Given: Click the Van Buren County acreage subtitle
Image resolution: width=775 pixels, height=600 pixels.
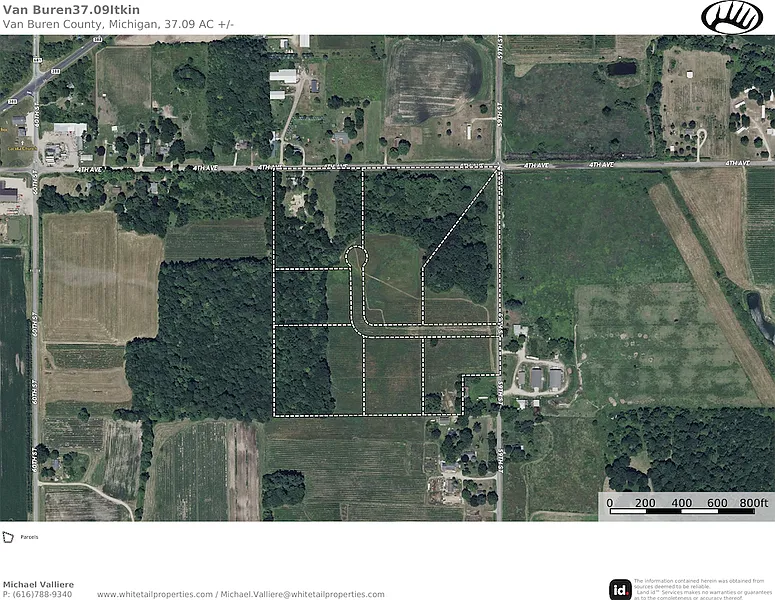Looking at the screenshot, I should [x=118, y=24].
